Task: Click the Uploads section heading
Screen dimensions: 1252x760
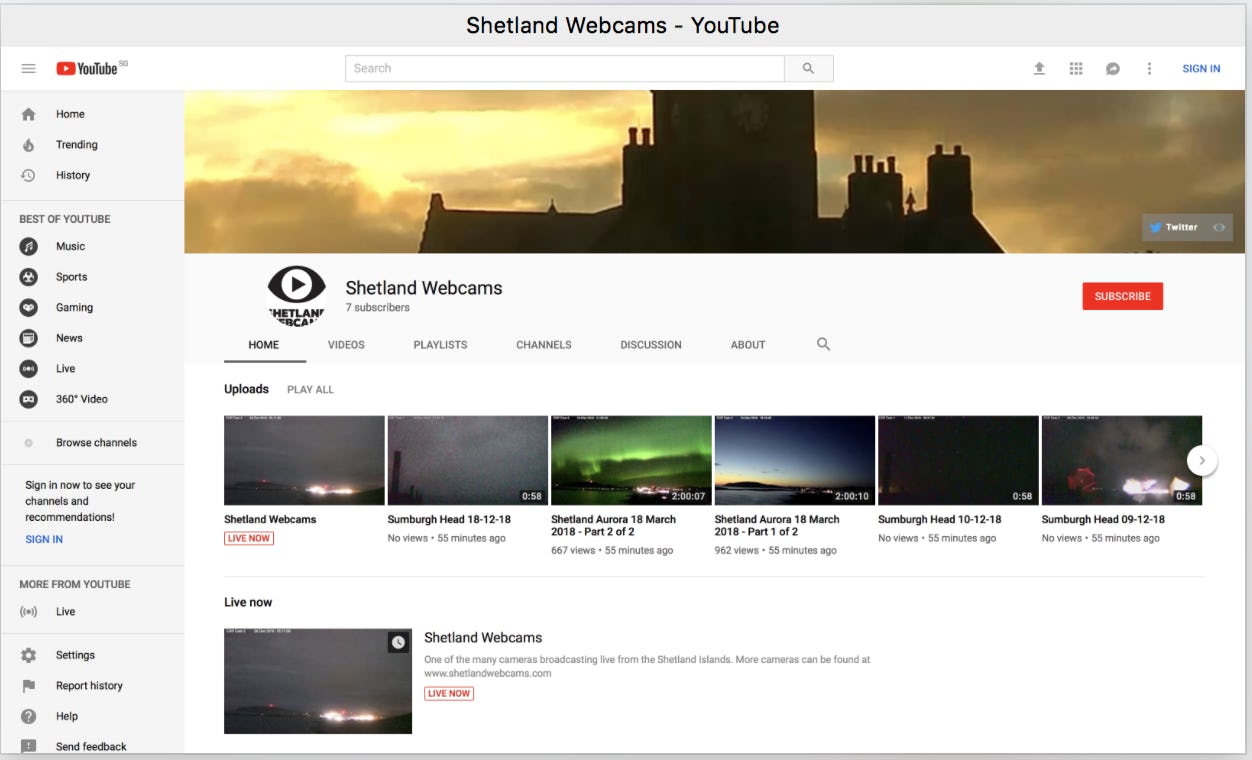Action: pyautogui.click(x=246, y=389)
